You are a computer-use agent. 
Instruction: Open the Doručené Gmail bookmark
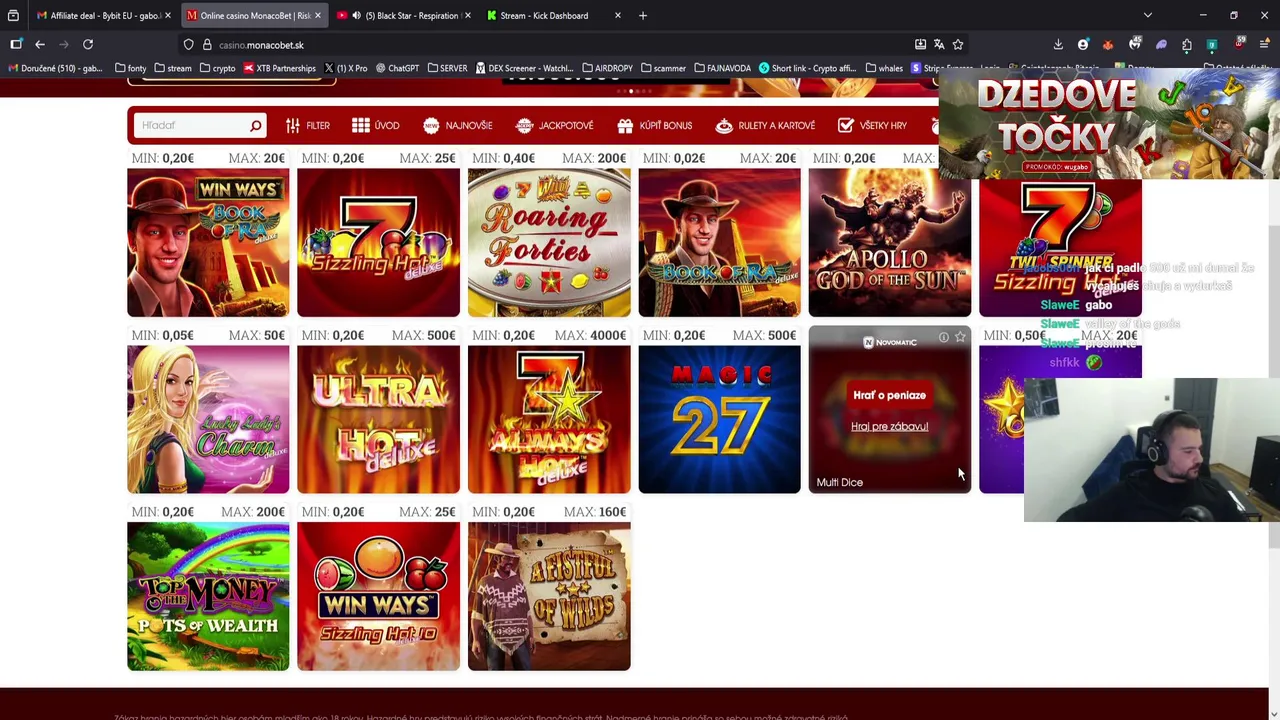56,68
